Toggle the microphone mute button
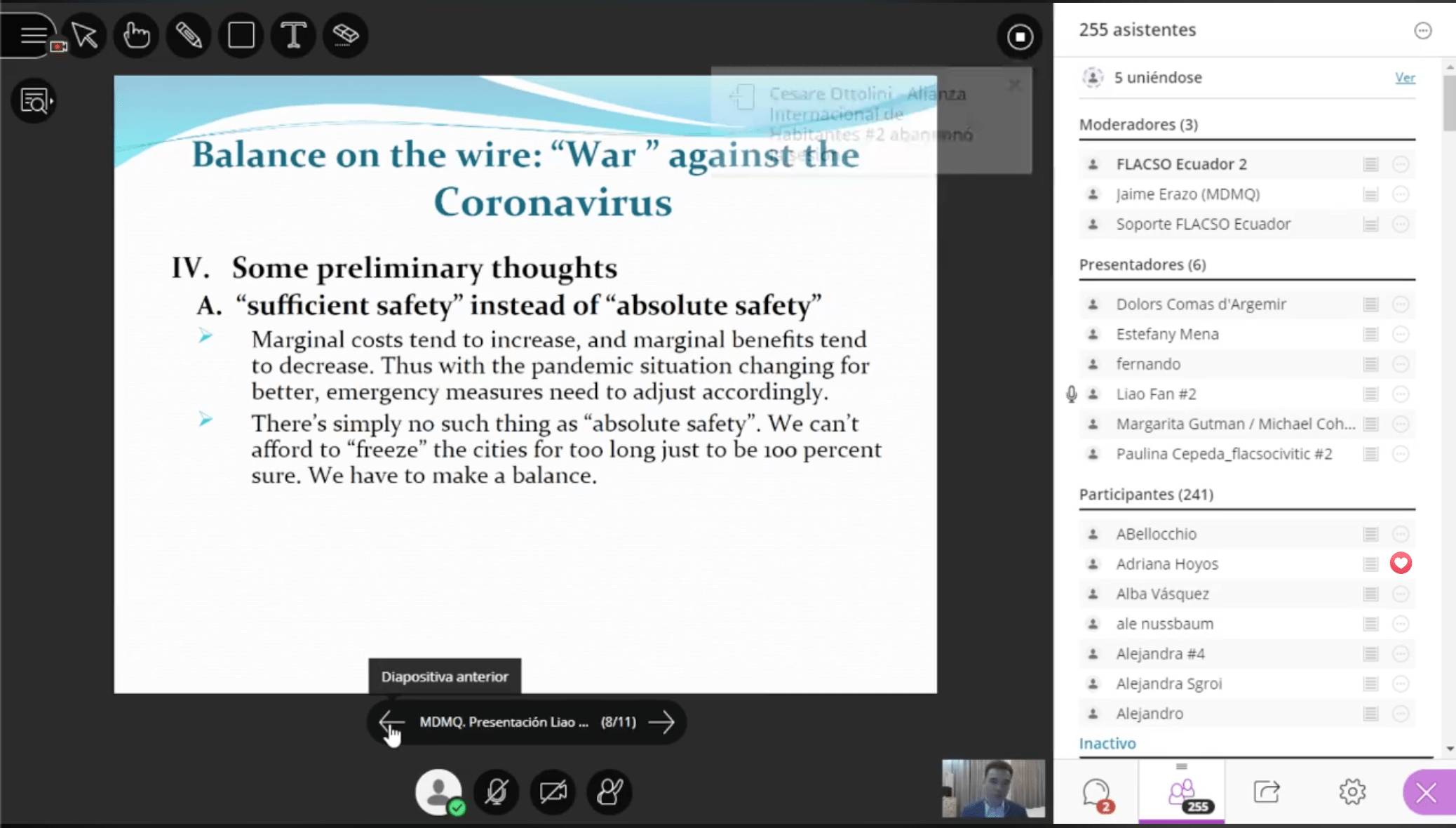The image size is (1456, 828). (x=496, y=792)
